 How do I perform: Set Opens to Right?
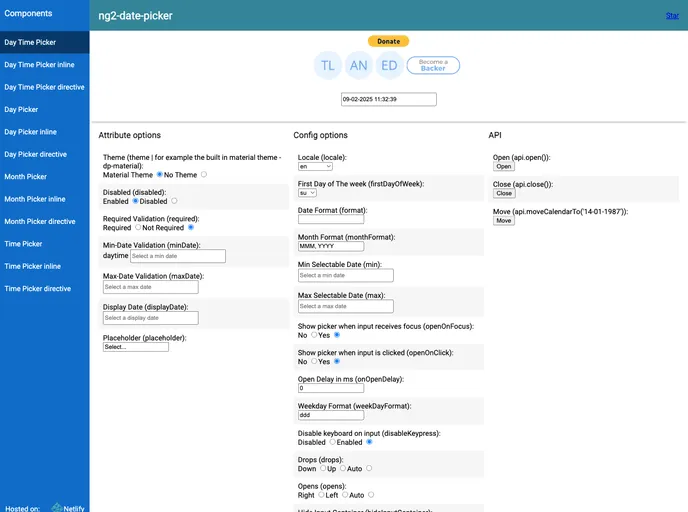coord(321,494)
